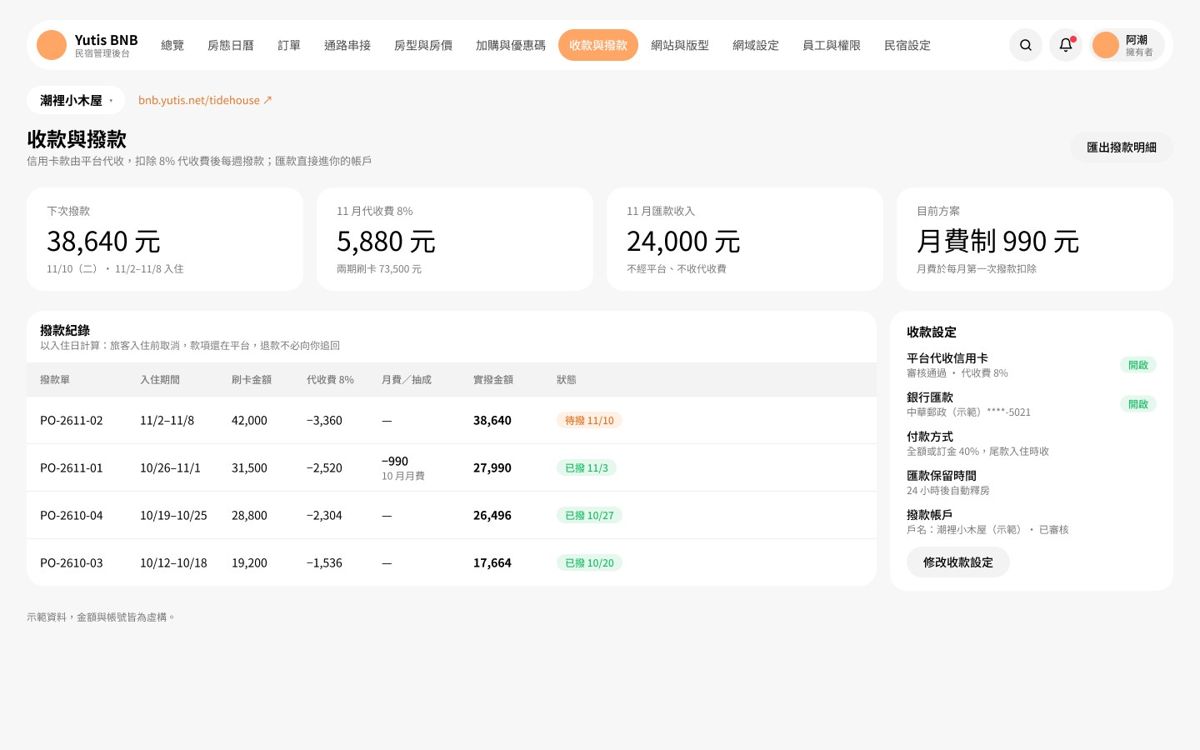Click the 待撥 11/10 status badge
Viewport: 1200px width, 750px height.
[589, 420]
